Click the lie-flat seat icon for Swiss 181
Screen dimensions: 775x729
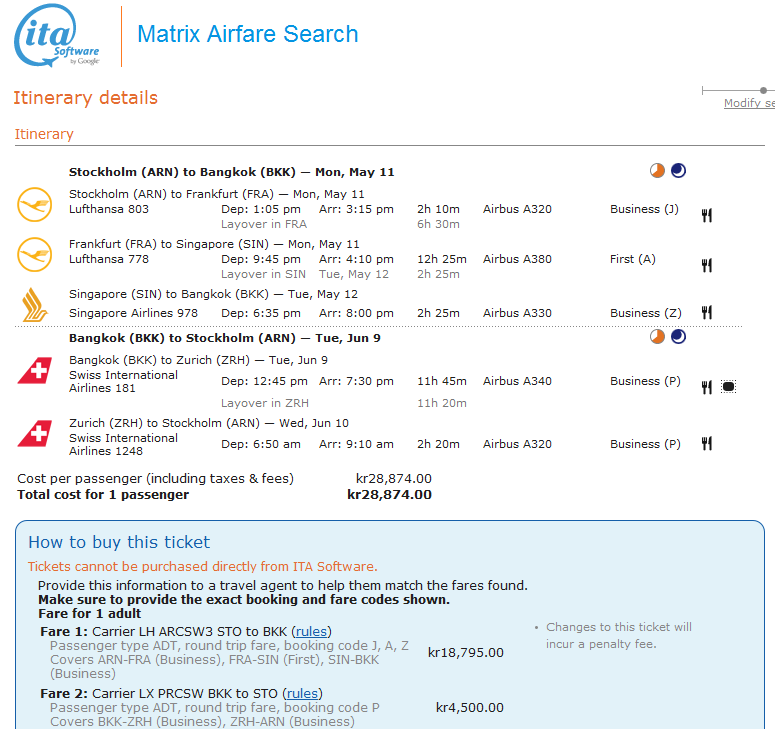point(729,386)
